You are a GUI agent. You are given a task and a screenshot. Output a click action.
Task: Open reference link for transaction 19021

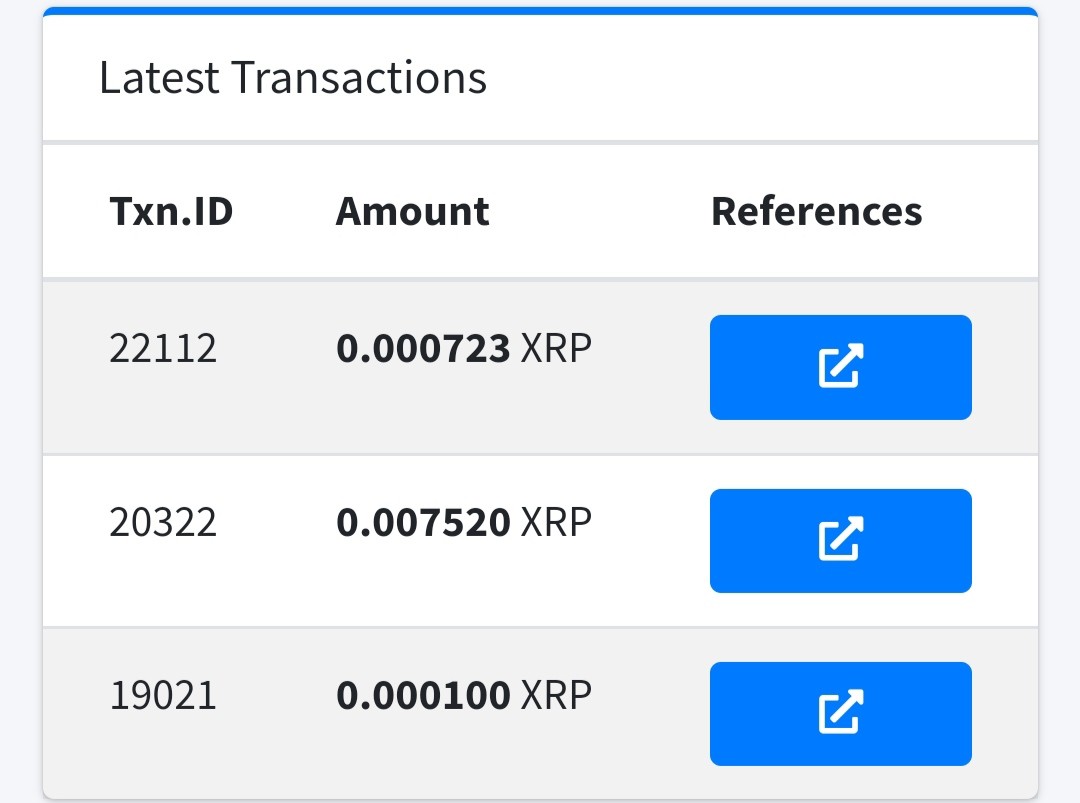point(840,713)
